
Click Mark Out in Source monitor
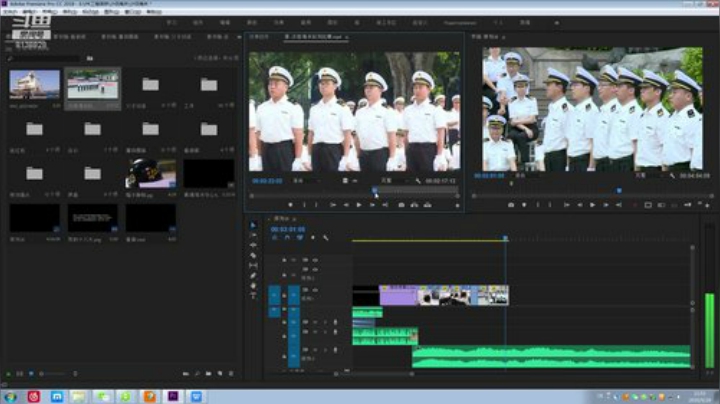[316, 205]
